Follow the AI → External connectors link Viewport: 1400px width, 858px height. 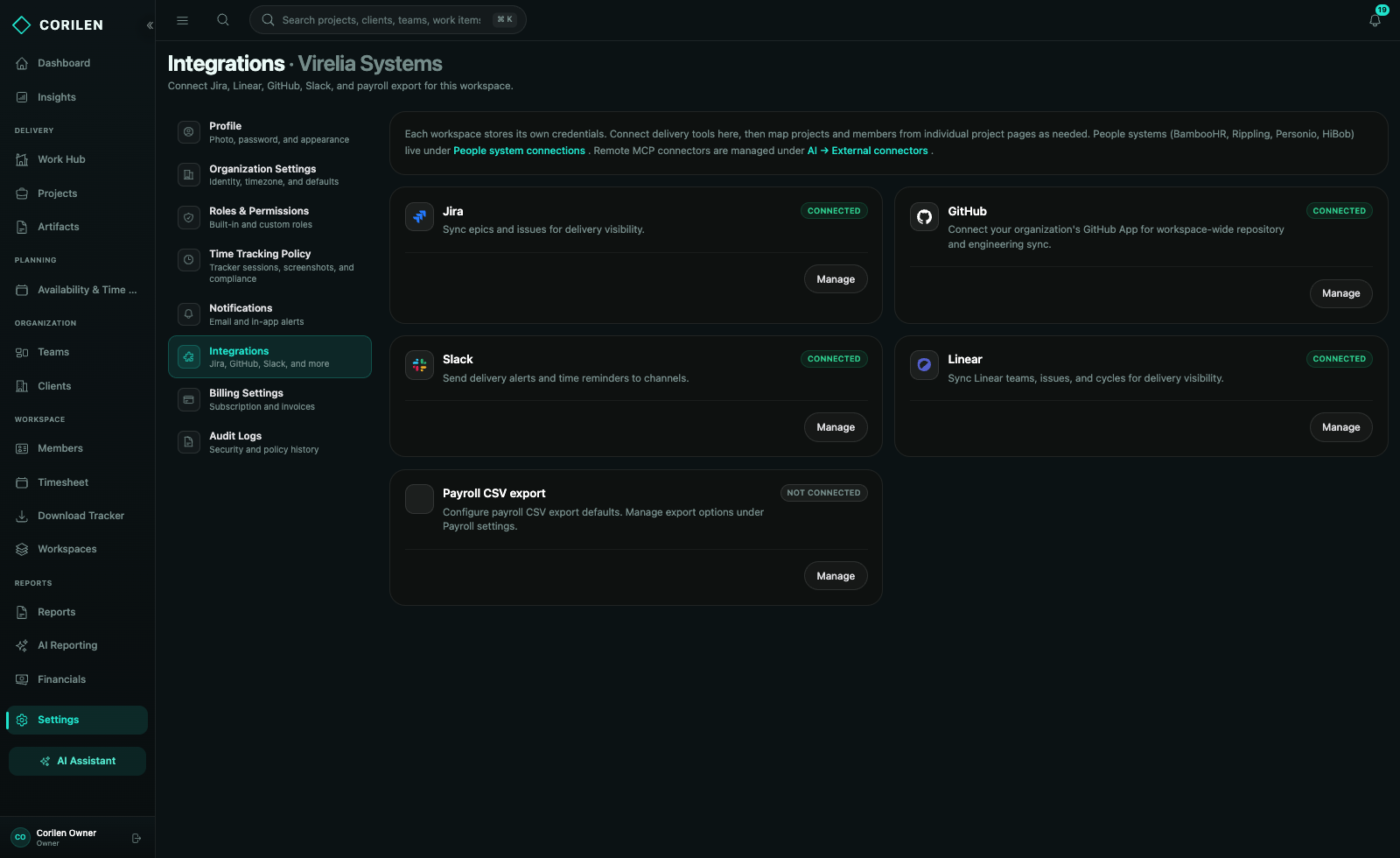(867, 151)
